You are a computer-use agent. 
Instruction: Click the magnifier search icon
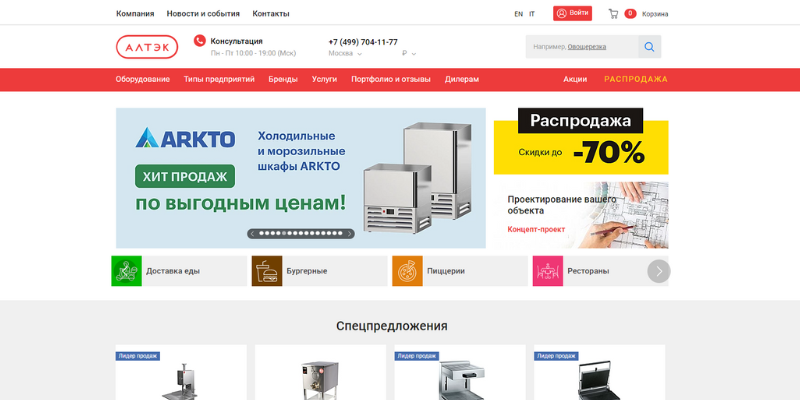pos(649,47)
